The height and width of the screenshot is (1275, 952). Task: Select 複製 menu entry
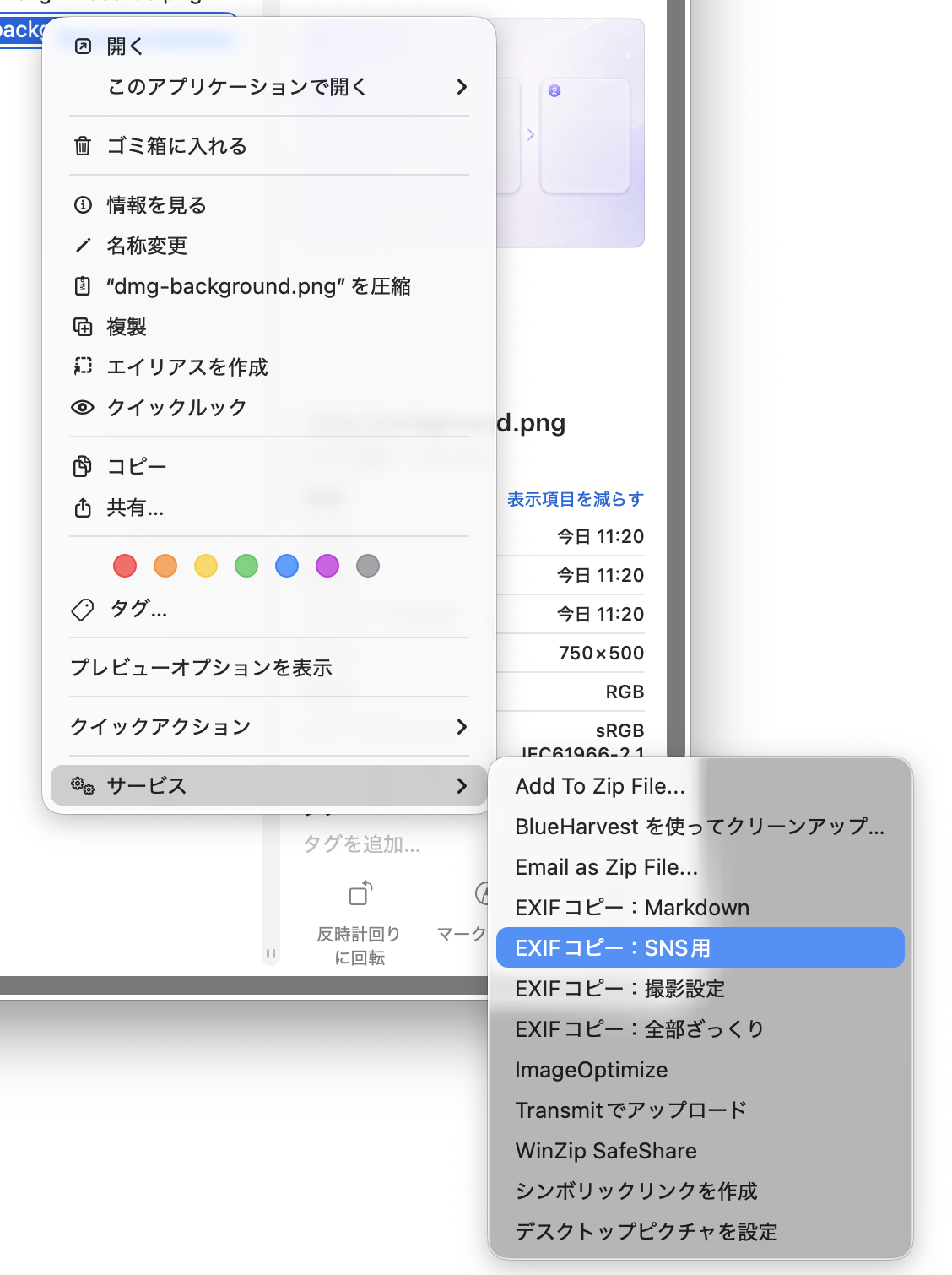point(268,327)
